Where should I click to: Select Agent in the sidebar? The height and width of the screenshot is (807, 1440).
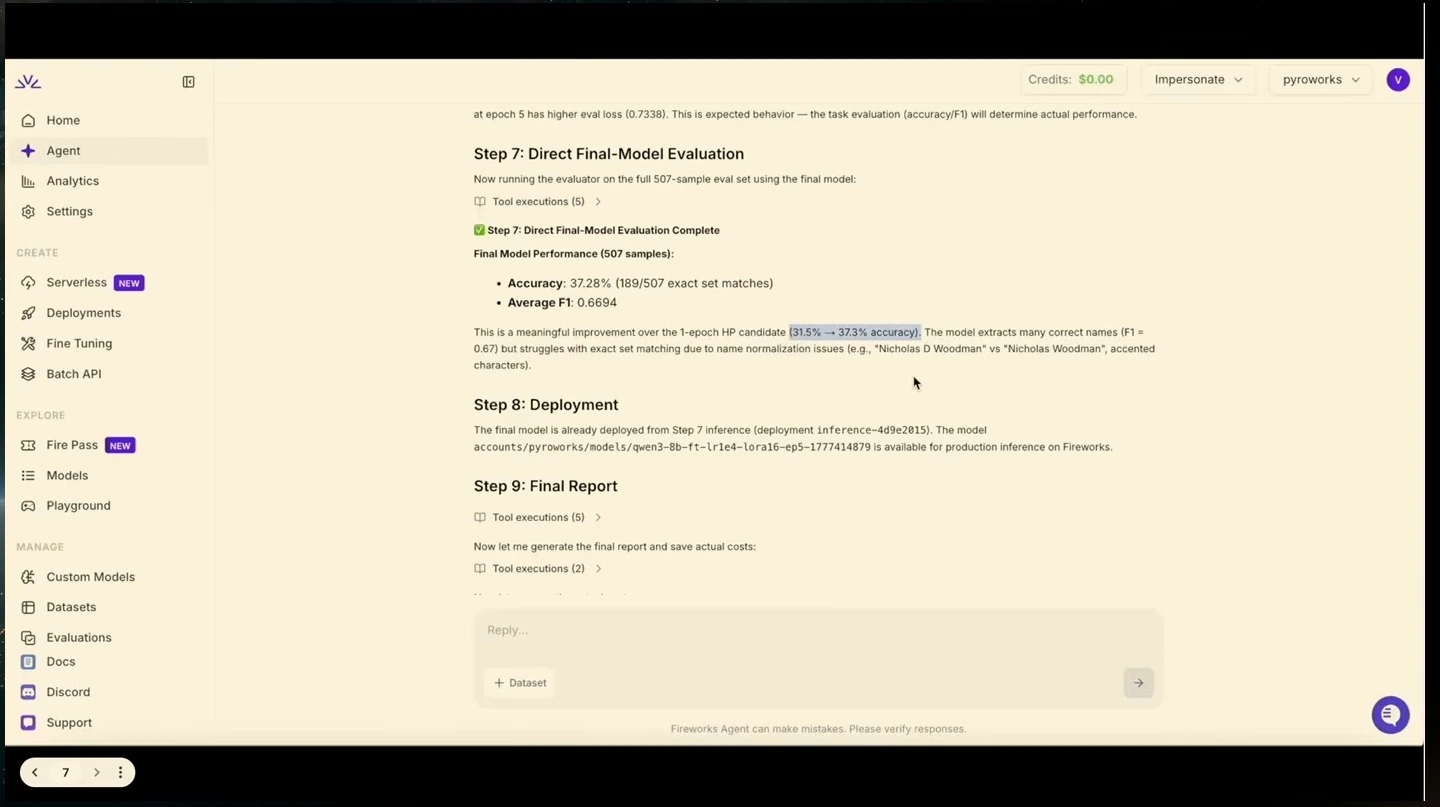tap(110, 151)
